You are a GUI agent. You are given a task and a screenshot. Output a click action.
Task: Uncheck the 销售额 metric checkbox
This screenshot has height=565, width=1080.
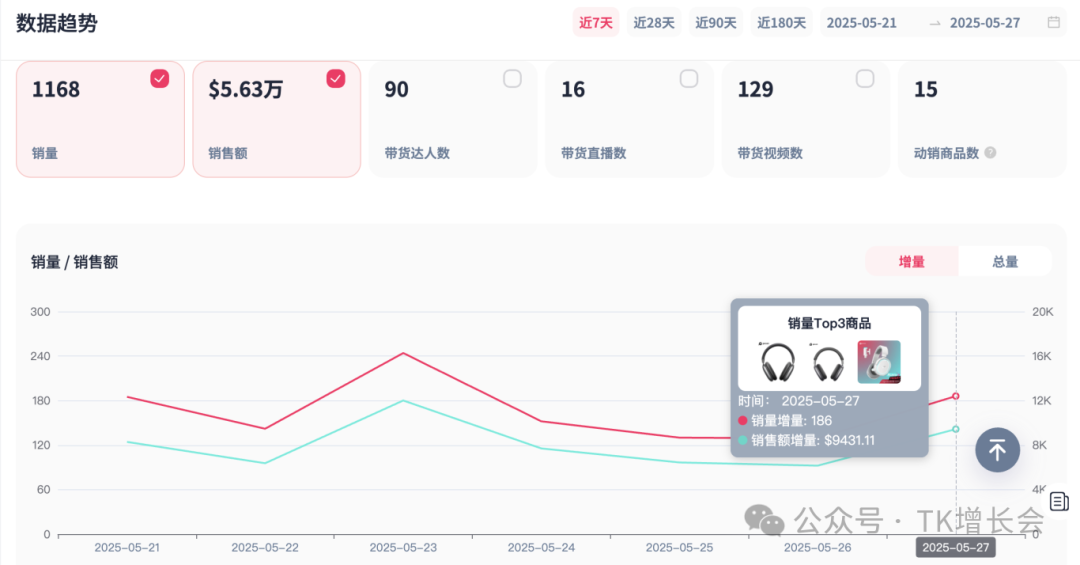coord(336,79)
